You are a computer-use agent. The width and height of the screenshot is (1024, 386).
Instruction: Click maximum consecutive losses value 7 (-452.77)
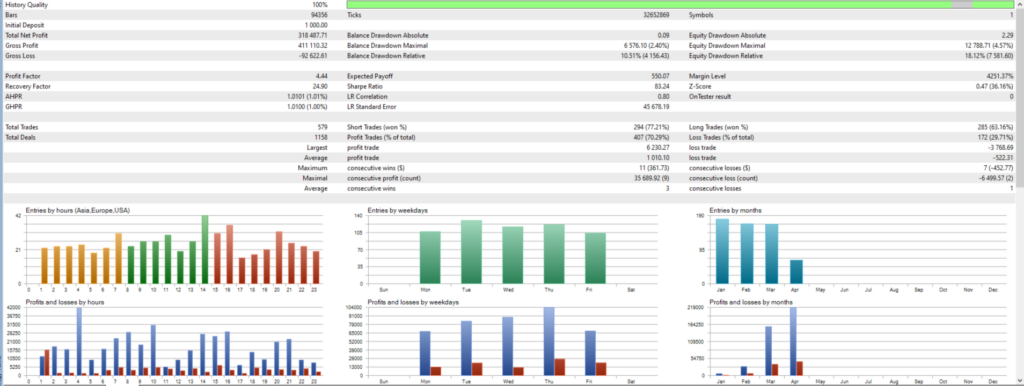click(x=998, y=169)
